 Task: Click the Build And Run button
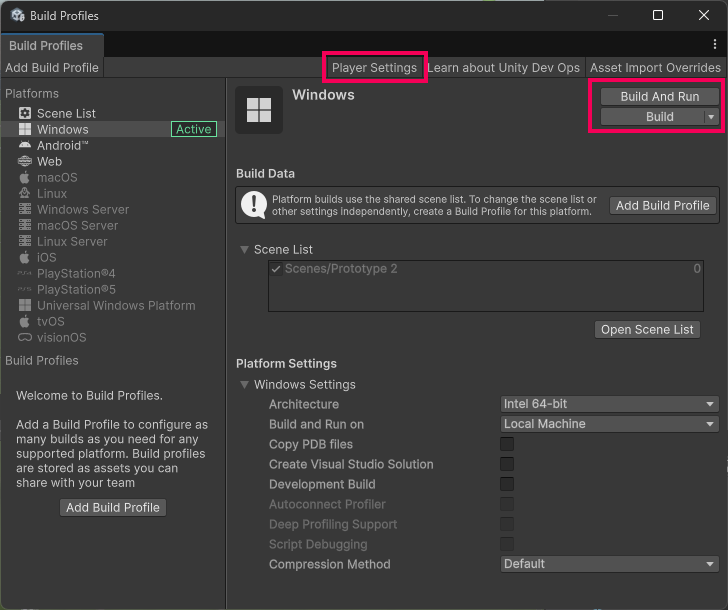click(x=659, y=97)
